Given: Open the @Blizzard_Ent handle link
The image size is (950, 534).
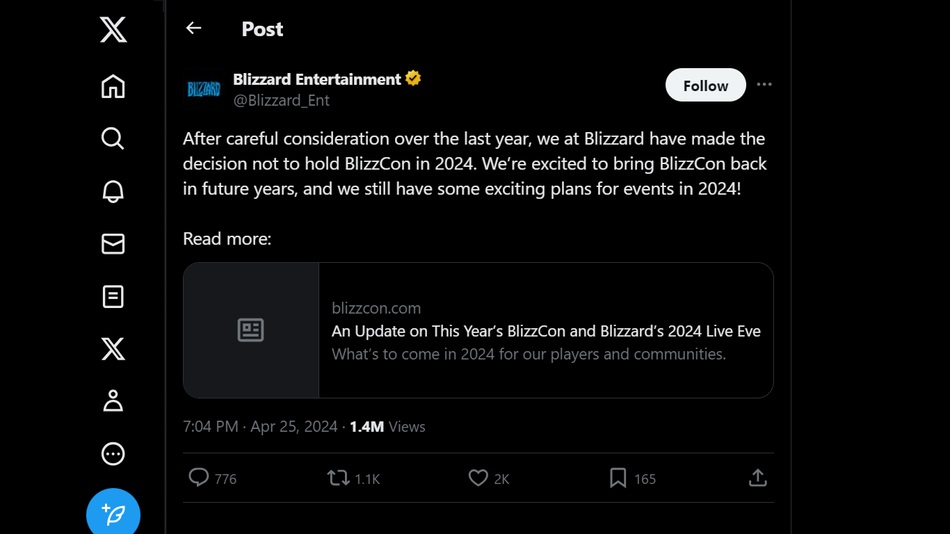Looking at the screenshot, I should 281,100.
